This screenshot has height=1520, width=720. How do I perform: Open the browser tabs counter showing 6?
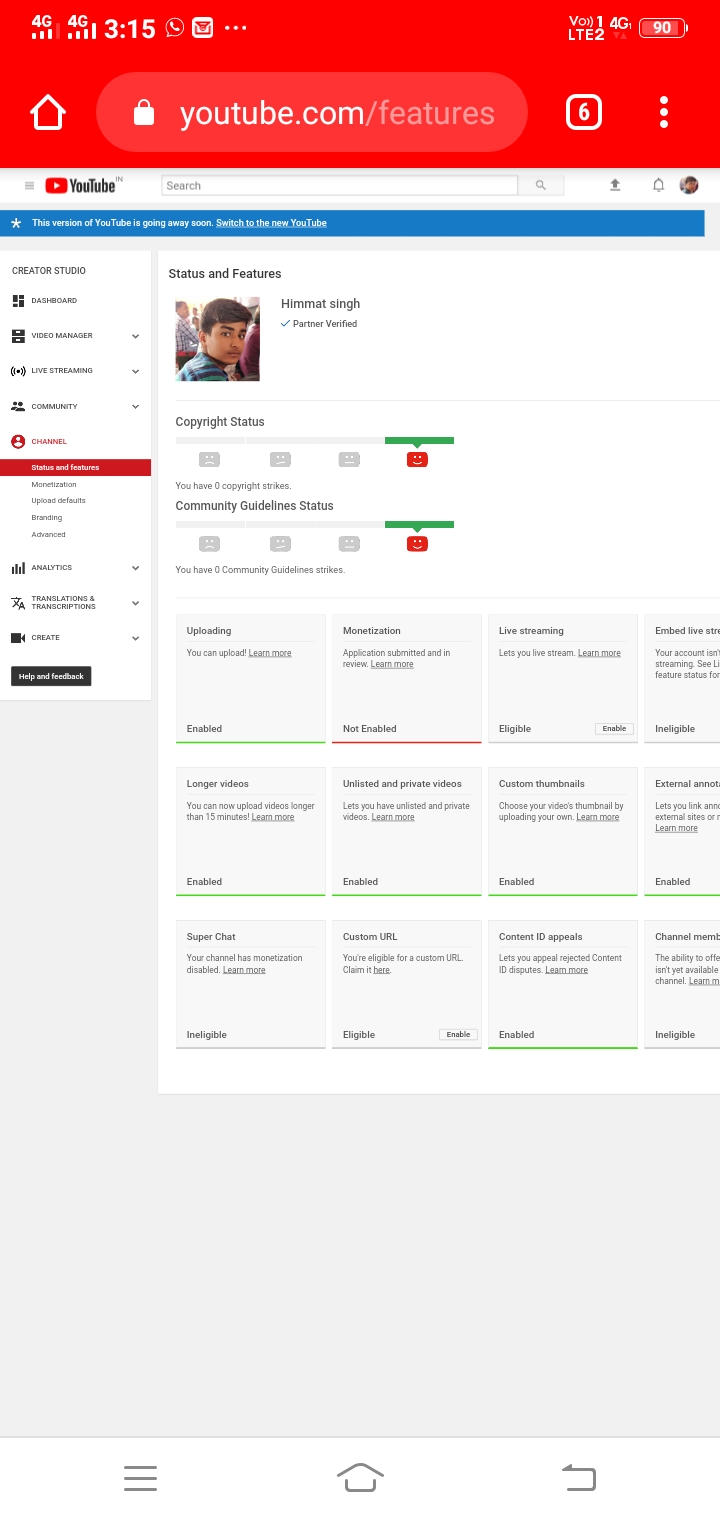[584, 112]
